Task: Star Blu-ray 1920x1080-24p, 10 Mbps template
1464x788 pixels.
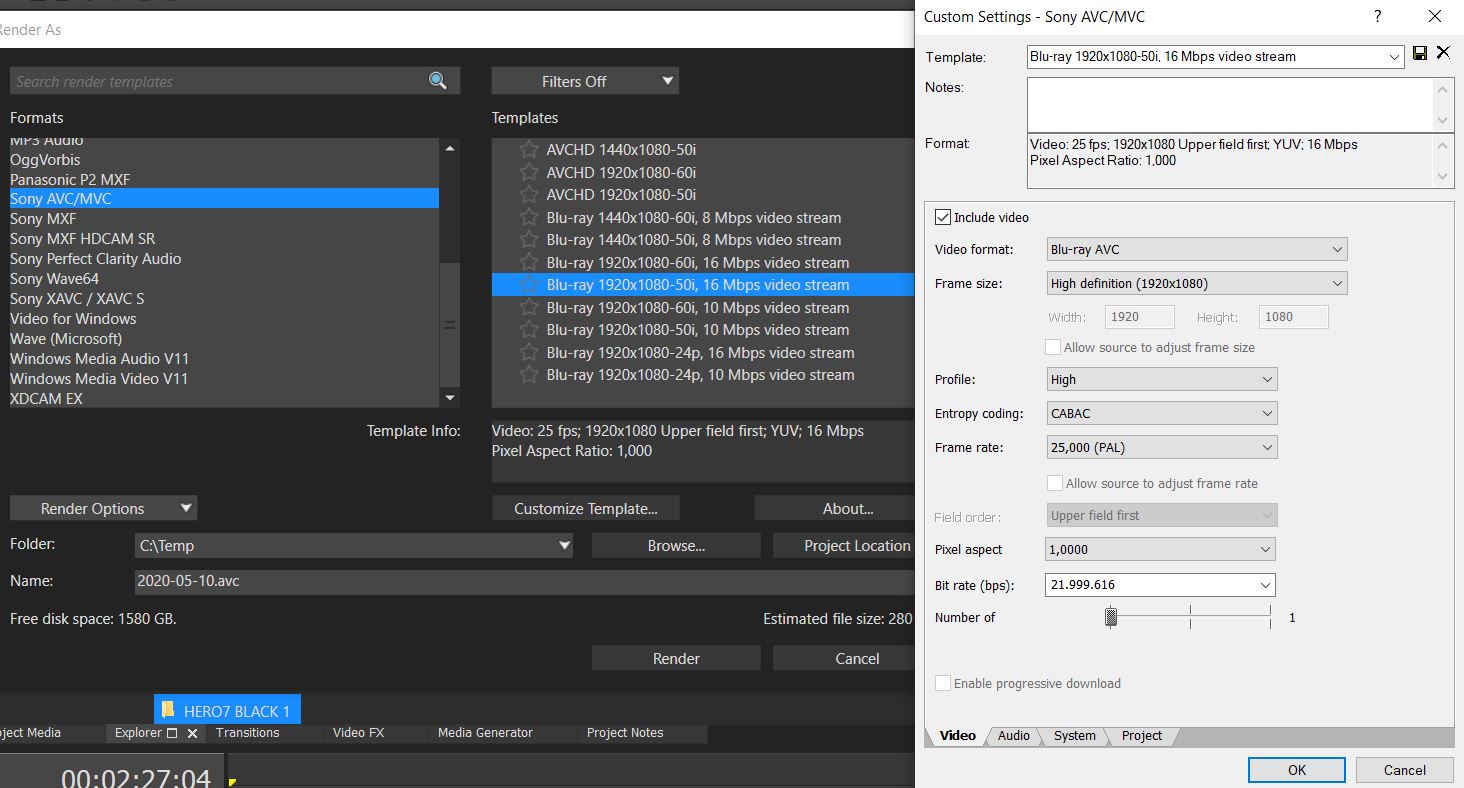Action: pyautogui.click(x=529, y=375)
